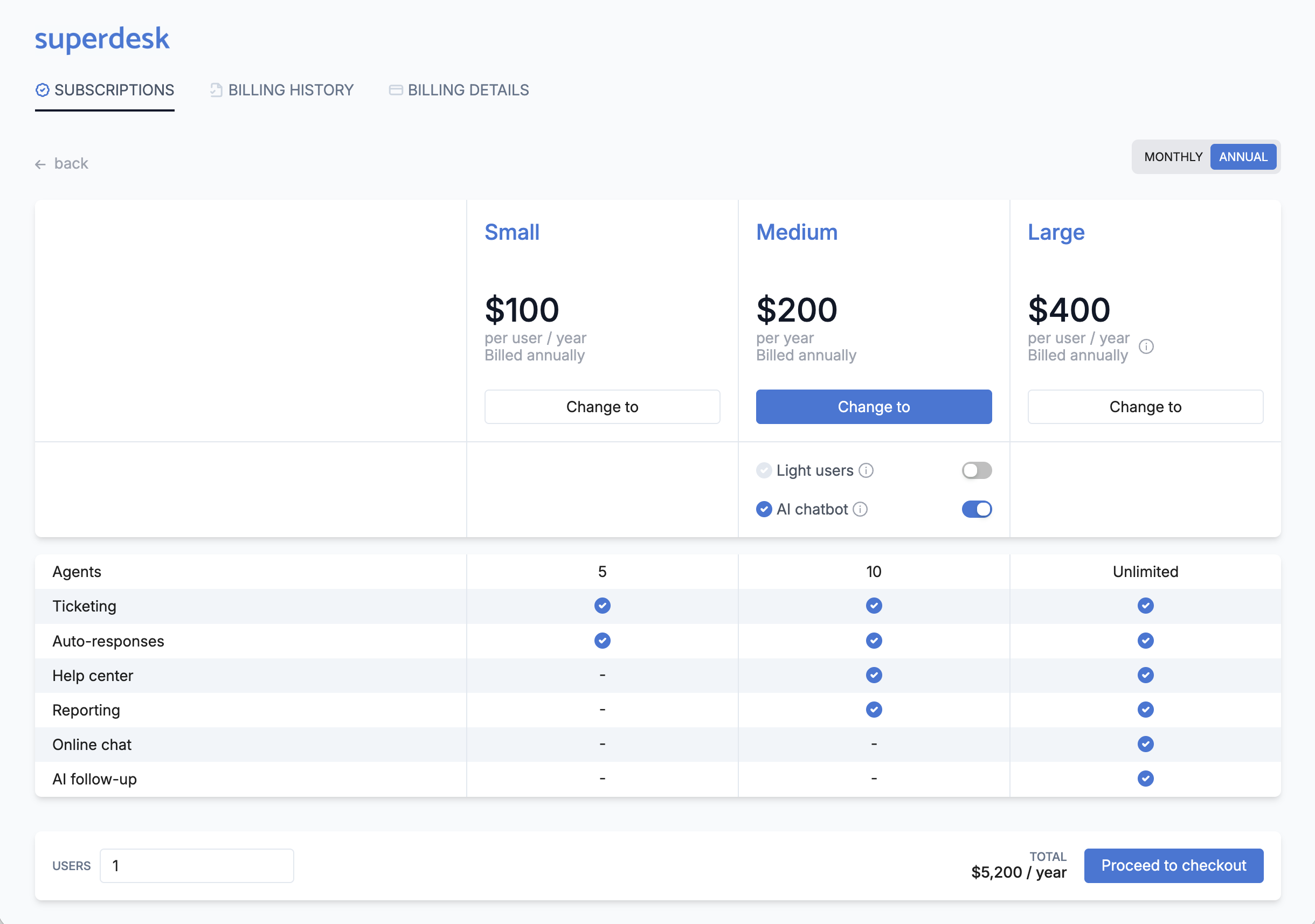Click the Agents row label
This screenshot has width=1315, height=924.
coord(77,572)
